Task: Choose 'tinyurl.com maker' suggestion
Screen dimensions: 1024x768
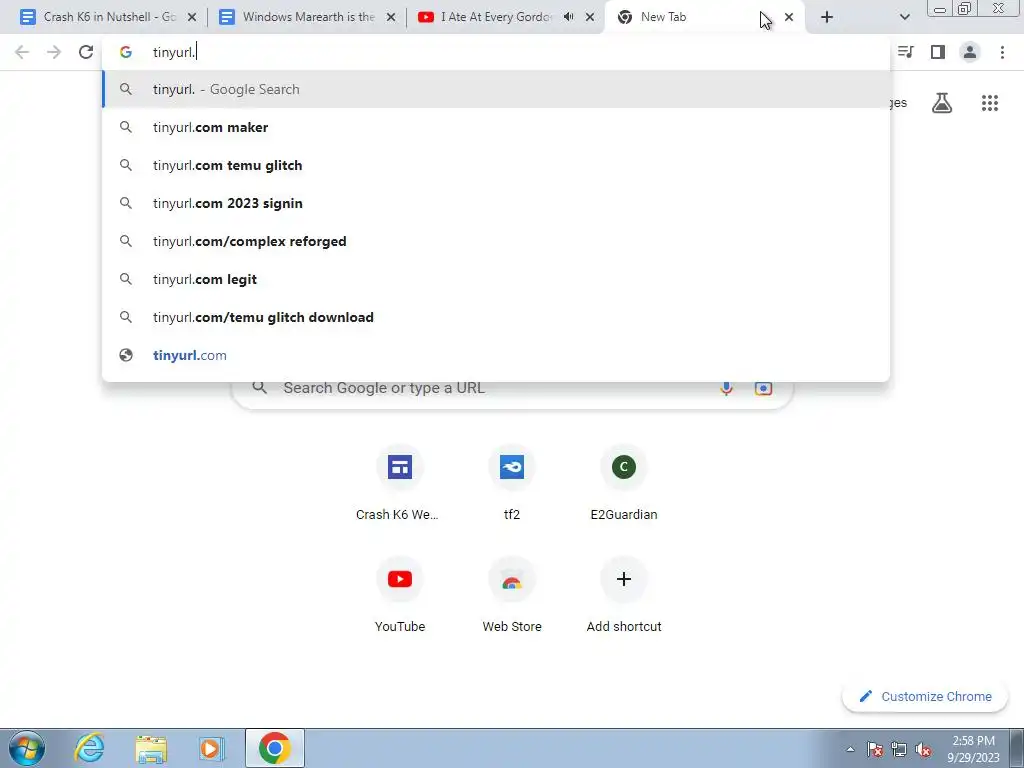Action: coord(496,127)
